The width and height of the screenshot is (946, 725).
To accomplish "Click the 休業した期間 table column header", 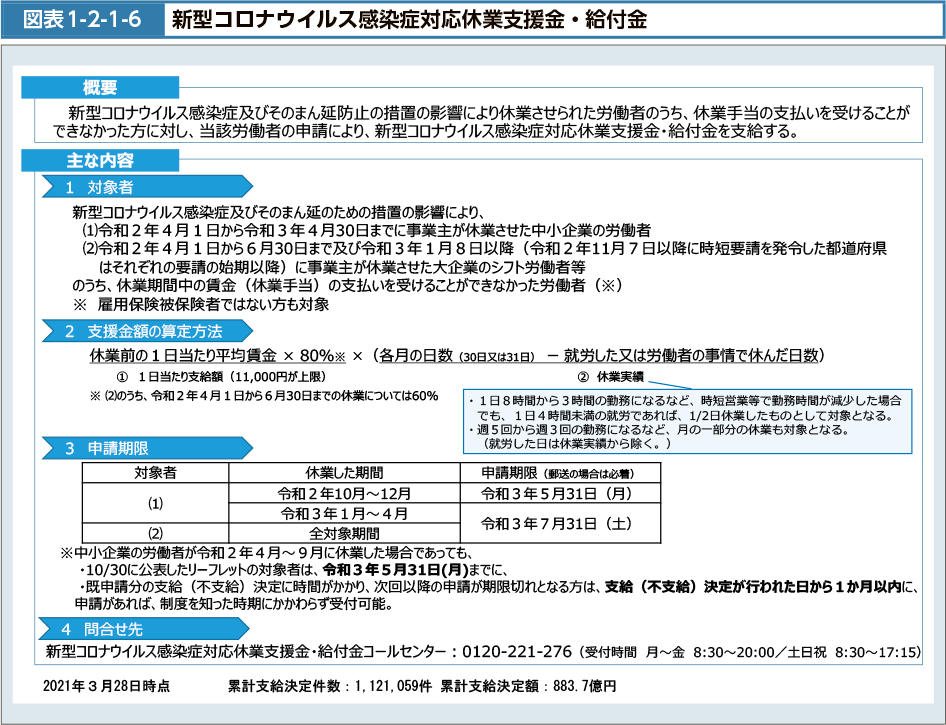I will pos(345,472).
